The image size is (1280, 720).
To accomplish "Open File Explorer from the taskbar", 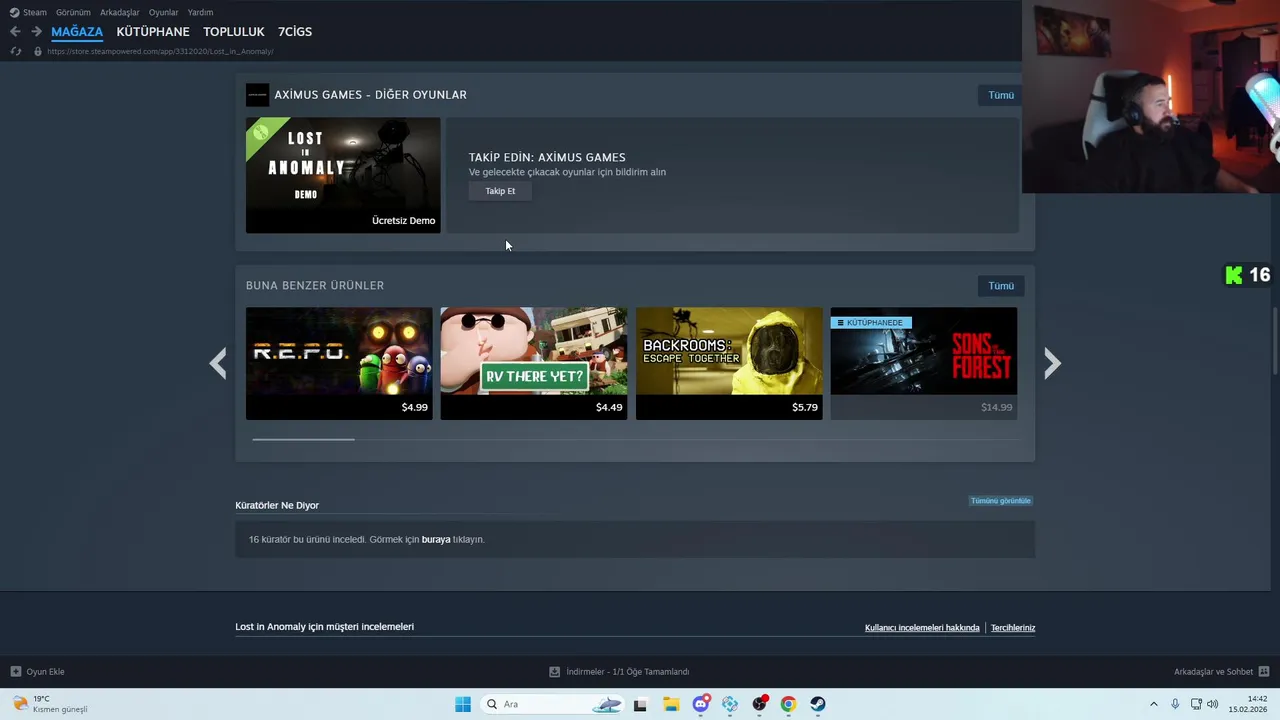I will pos(671,704).
